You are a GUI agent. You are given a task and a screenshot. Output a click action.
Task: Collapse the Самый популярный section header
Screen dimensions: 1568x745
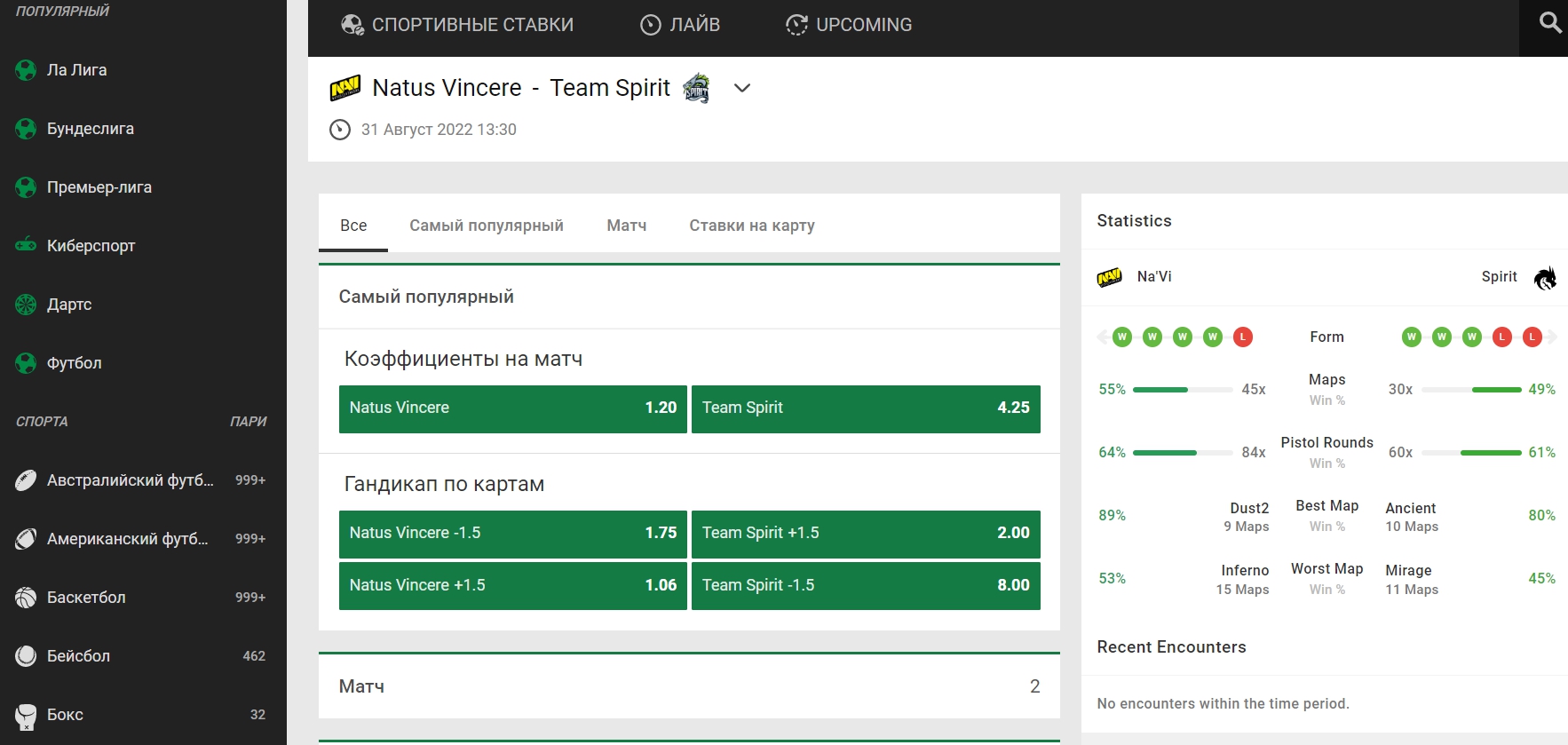point(688,297)
